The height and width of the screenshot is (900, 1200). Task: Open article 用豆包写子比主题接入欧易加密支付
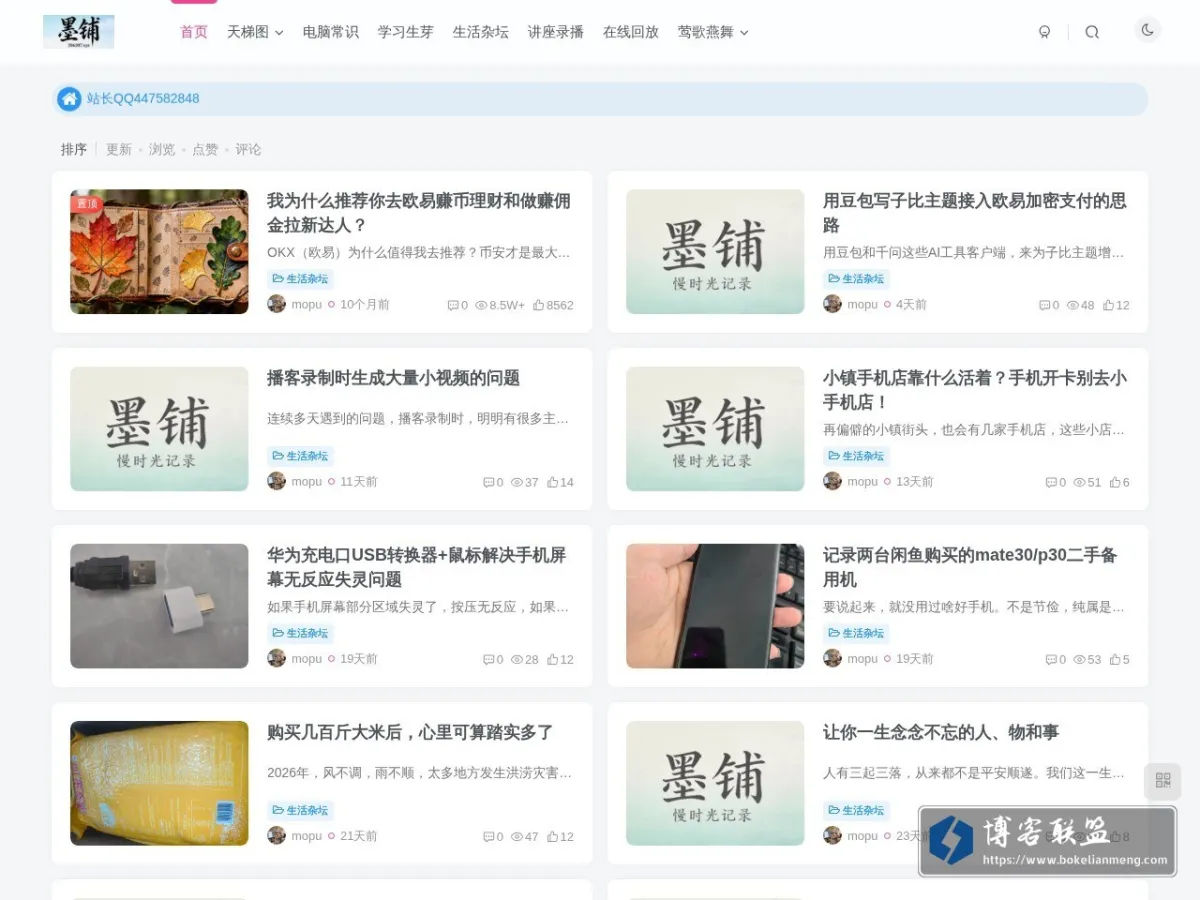975,213
